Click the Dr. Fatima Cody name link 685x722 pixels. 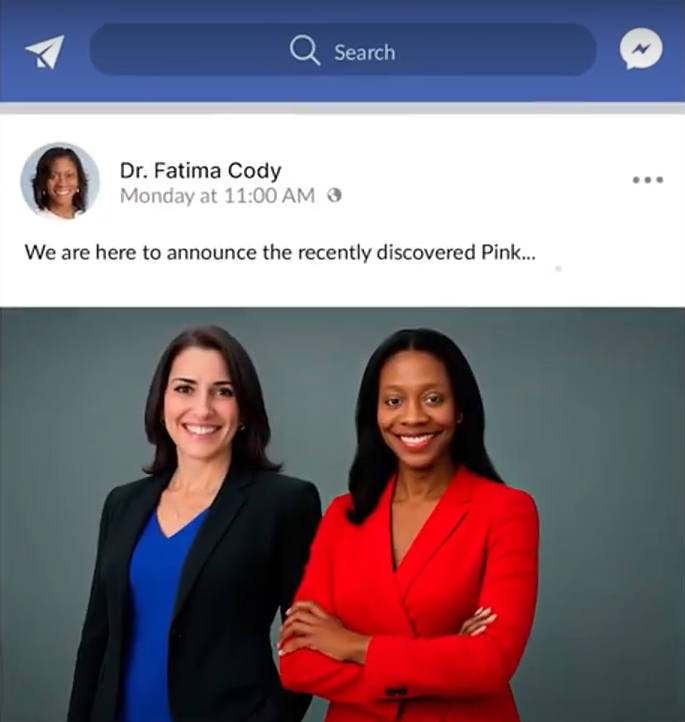[x=201, y=170]
